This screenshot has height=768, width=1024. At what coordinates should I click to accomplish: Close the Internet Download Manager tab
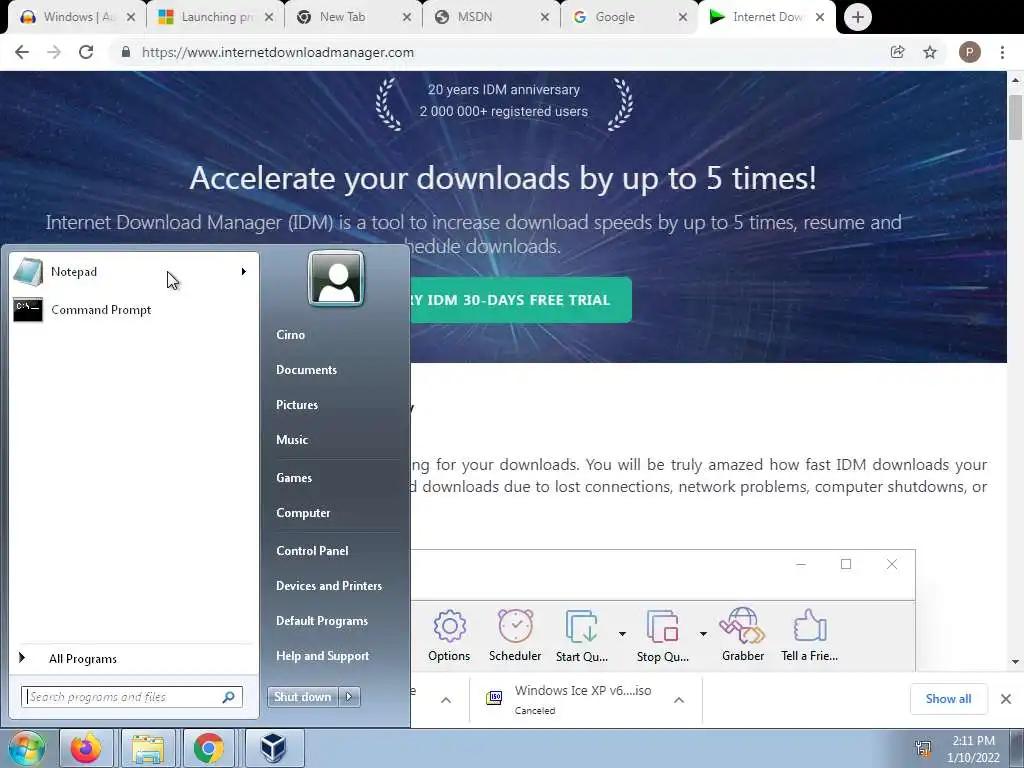[x=820, y=18]
